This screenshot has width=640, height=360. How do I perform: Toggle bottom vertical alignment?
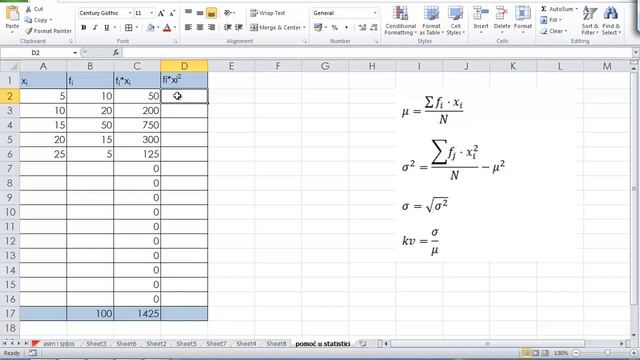click(211, 13)
